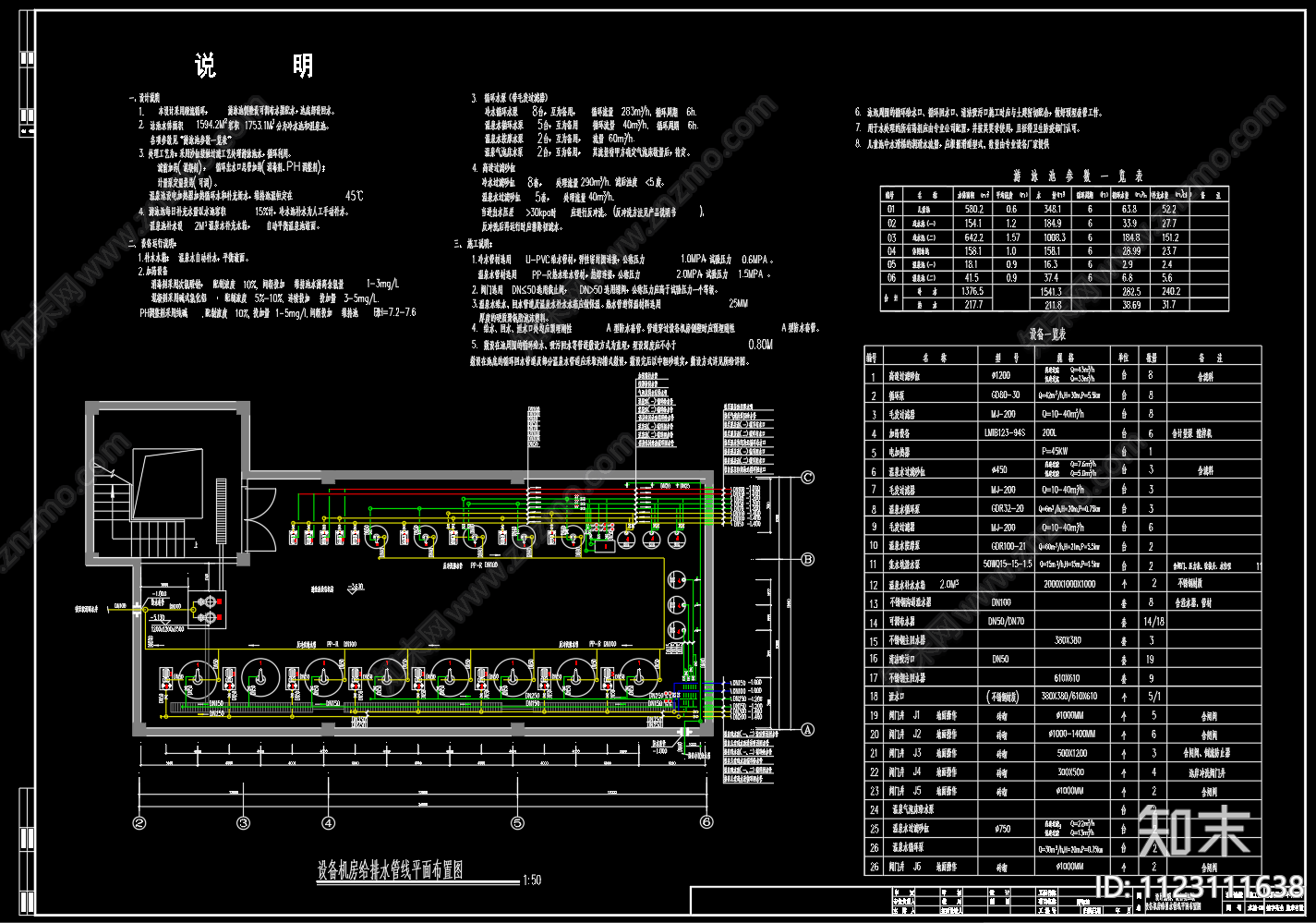Select spec cell "380X380/610X610"
Screen dimensions: 1316x923
coord(1068,697)
